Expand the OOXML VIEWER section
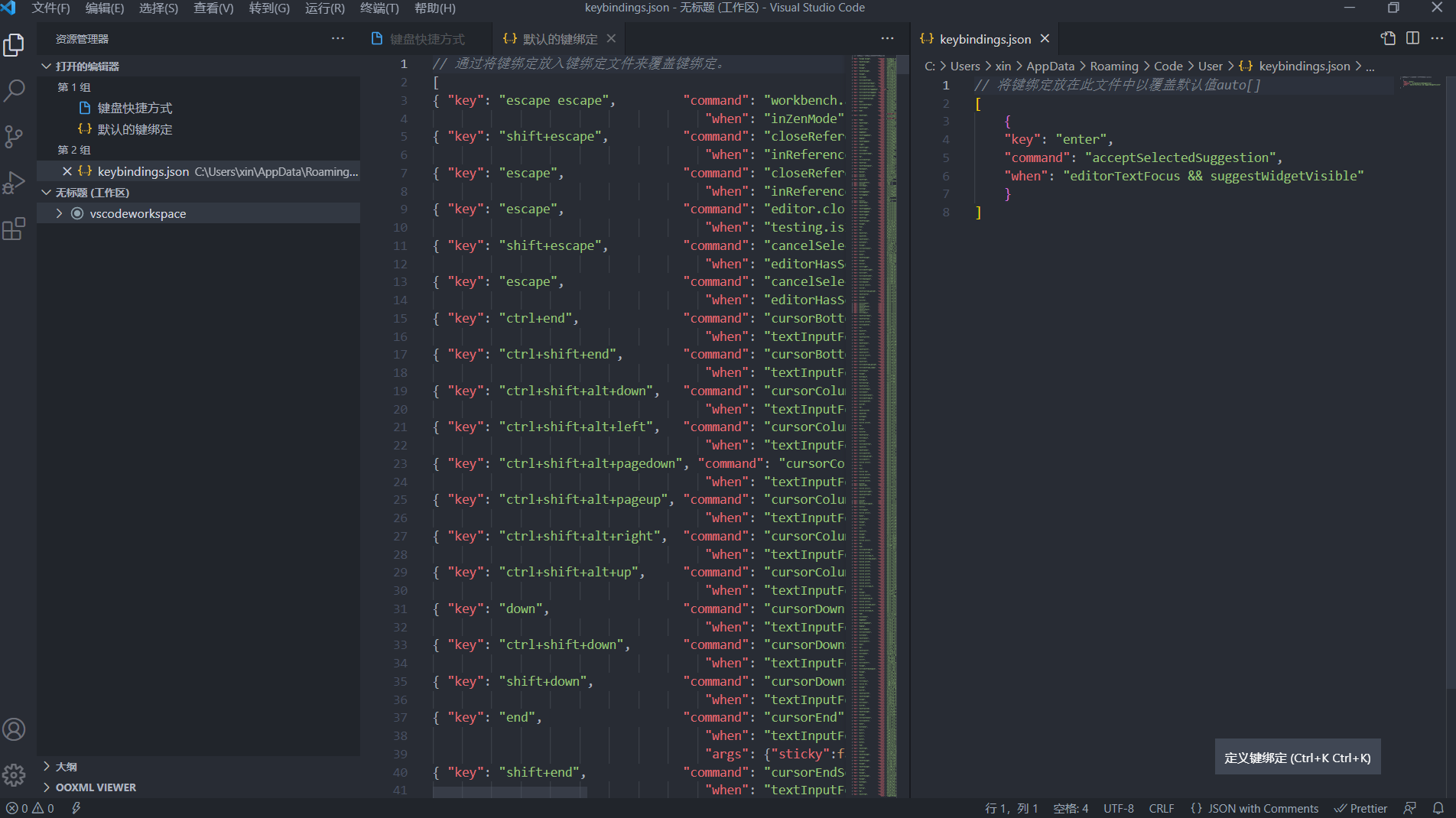This screenshot has width=1456, height=818. (199, 787)
